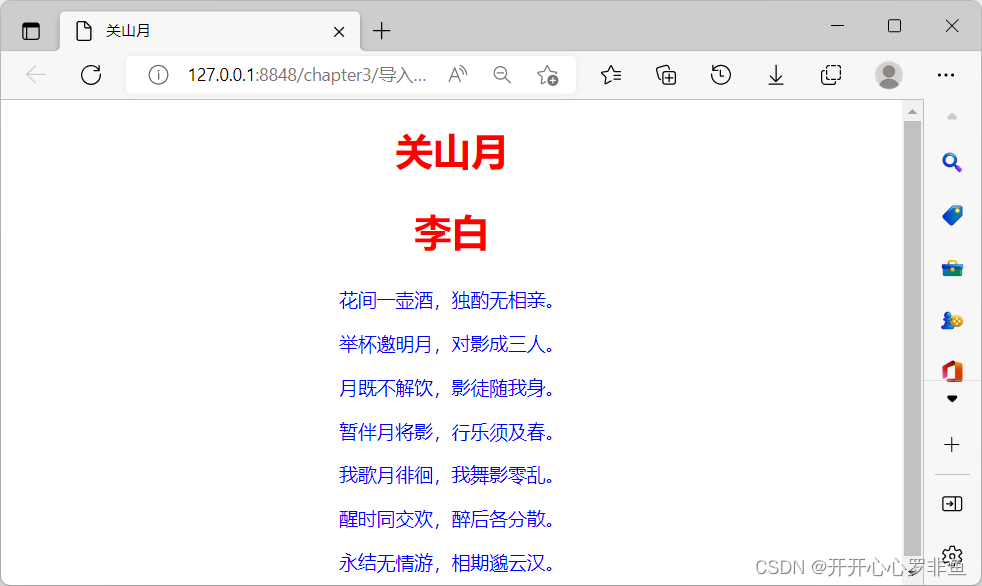Open a new tab with plus button
This screenshot has width=982, height=586.
tap(381, 31)
